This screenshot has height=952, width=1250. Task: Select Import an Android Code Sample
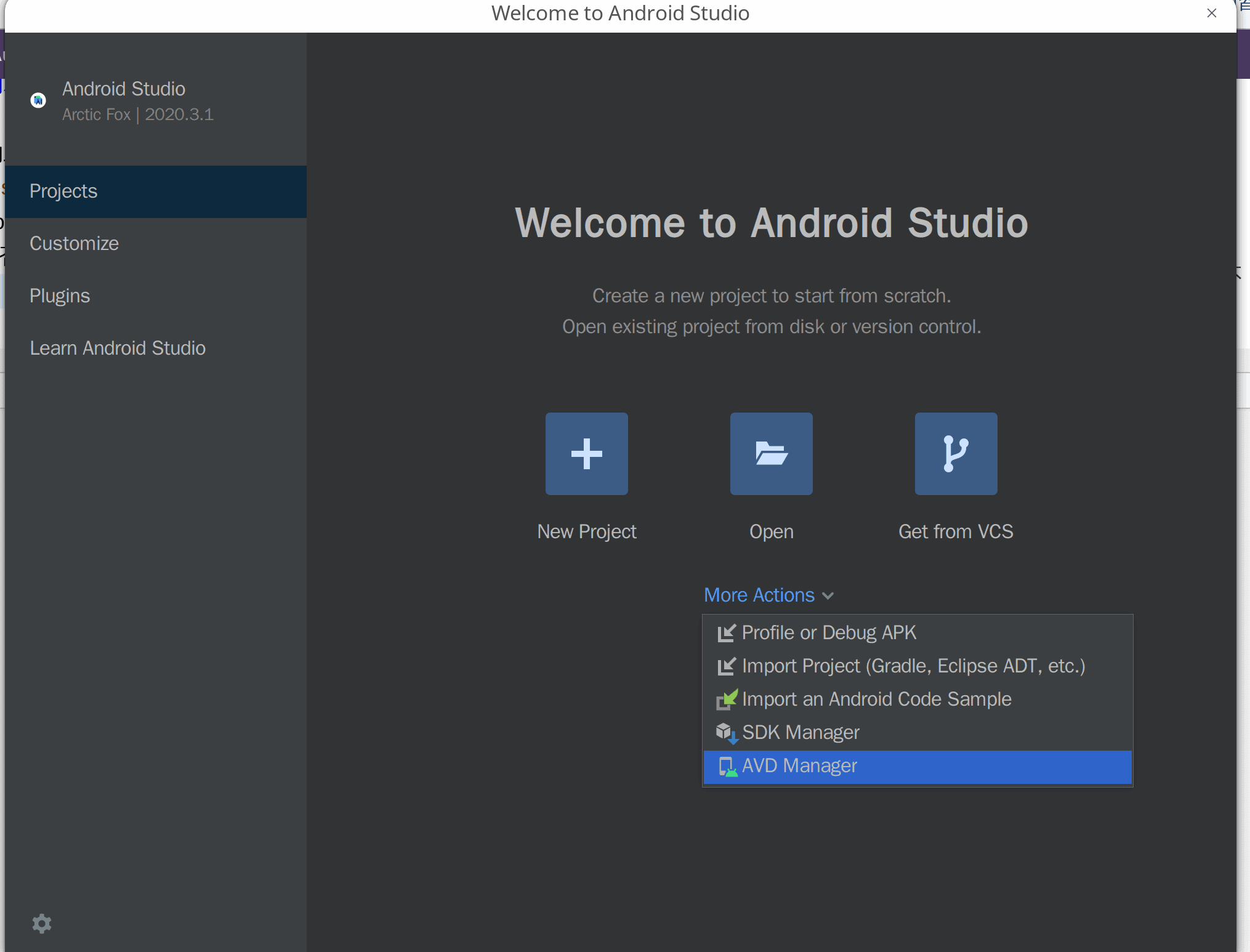(x=917, y=700)
